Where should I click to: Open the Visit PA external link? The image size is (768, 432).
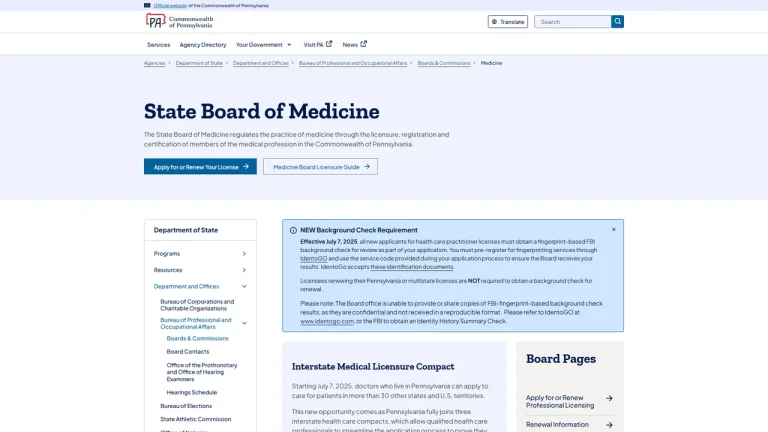click(x=317, y=45)
